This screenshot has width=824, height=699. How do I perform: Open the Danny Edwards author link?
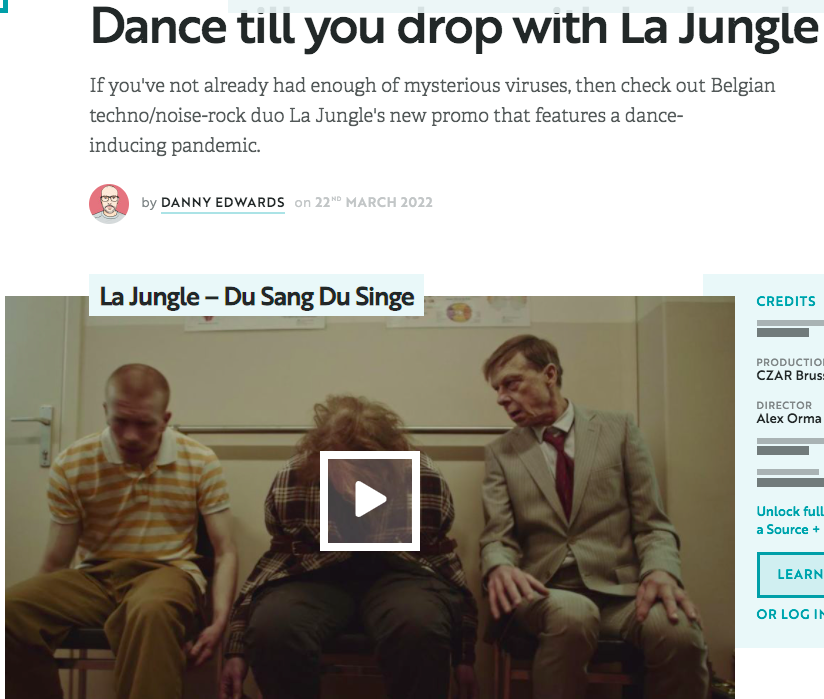[223, 203]
